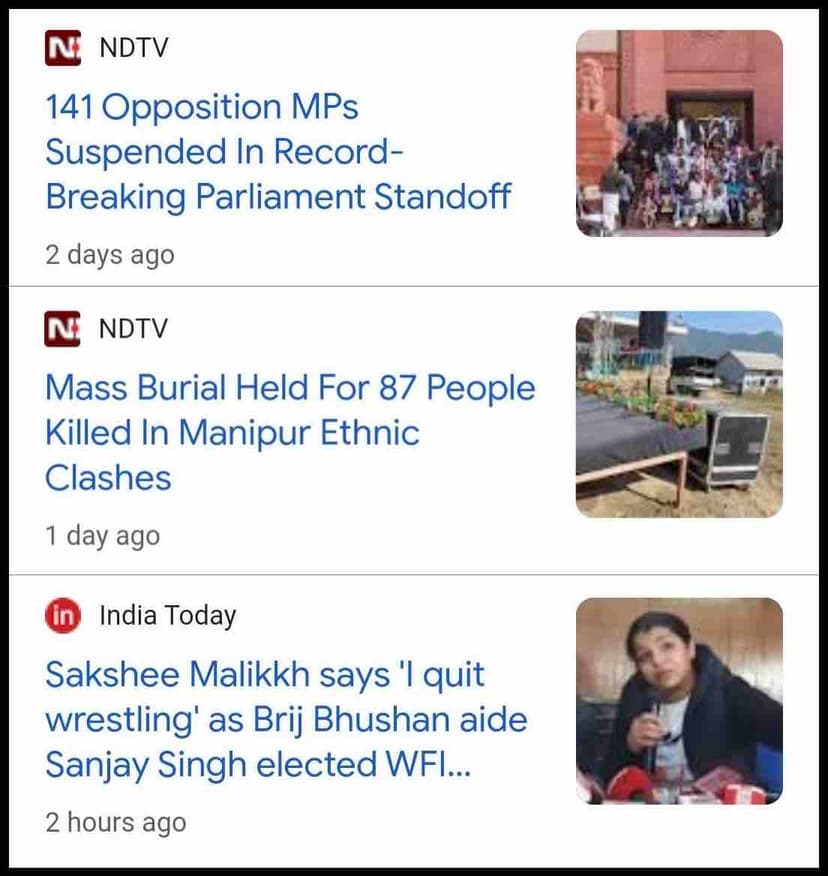The image size is (828, 876).
Task: Click NDTV logo above the Manipur burial headline
Action: pos(62,329)
